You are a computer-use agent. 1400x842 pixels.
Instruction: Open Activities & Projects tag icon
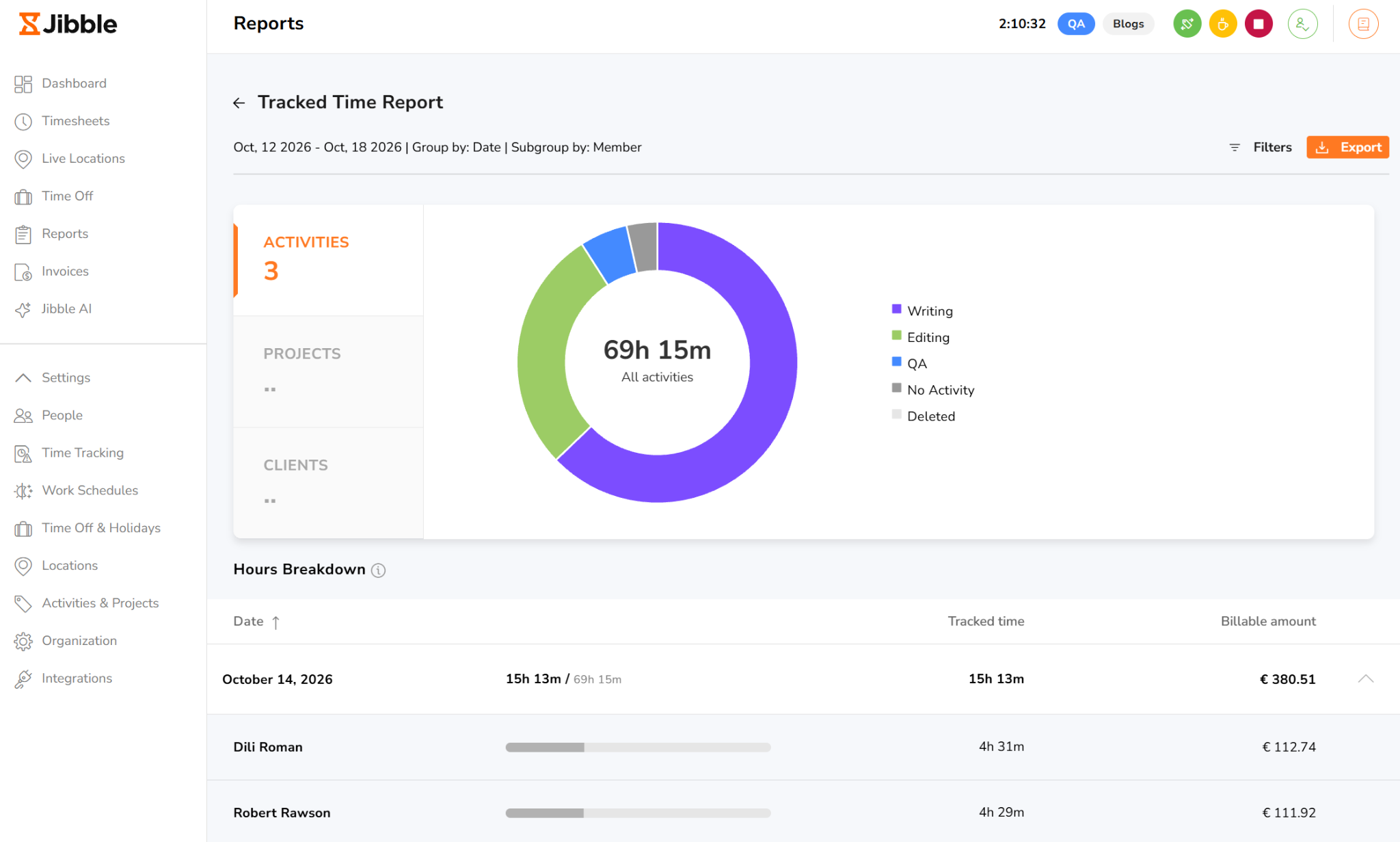(23, 604)
